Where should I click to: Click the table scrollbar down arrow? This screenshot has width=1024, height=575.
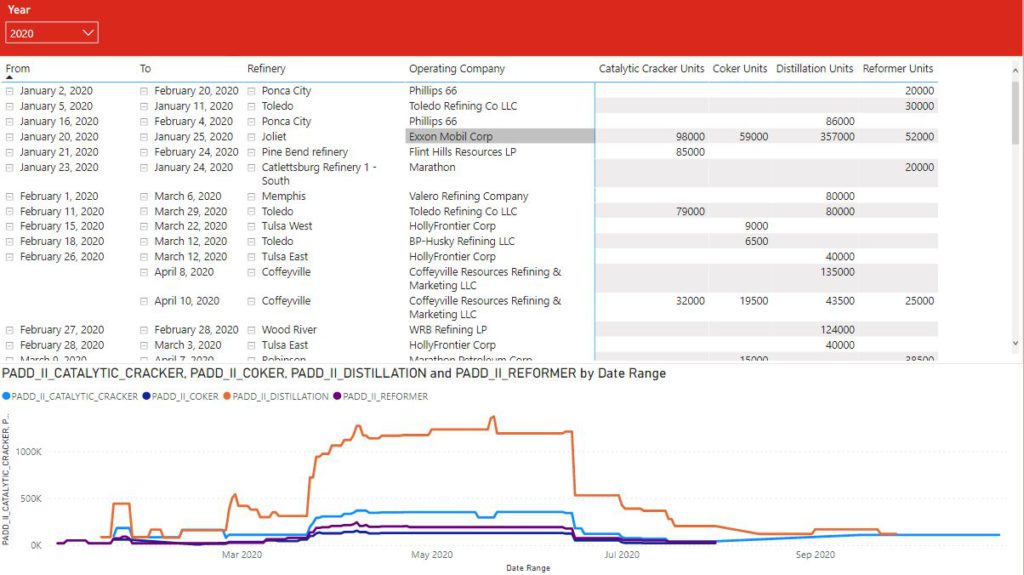[x=1015, y=342]
